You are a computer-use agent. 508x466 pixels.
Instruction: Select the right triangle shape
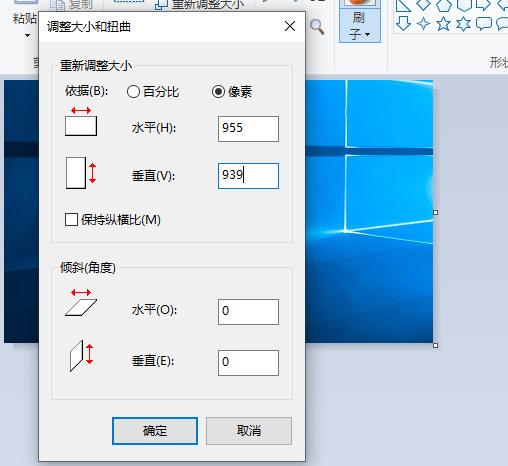[403, 6]
